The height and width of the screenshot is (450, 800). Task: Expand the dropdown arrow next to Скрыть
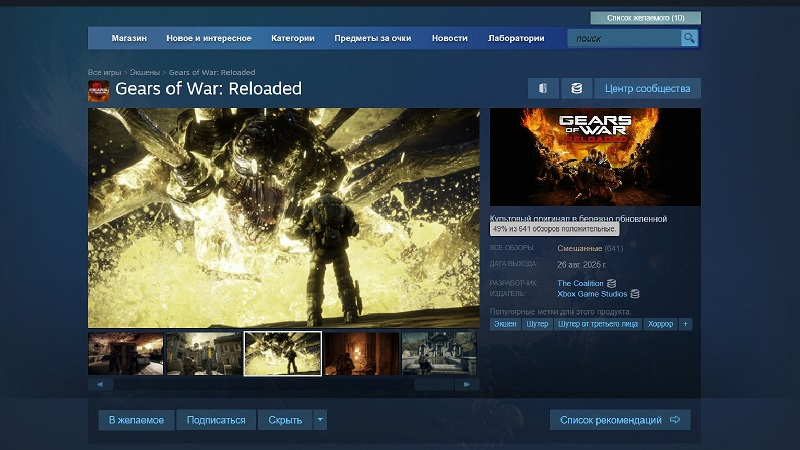pos(320,419)
